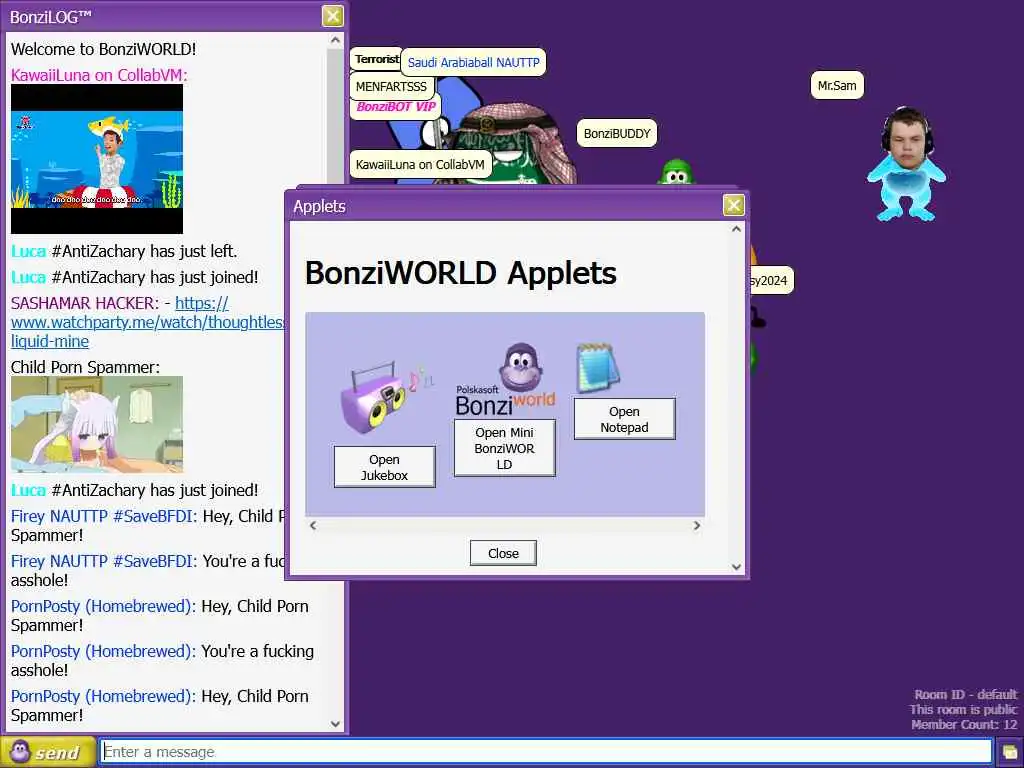Click the blue notepad icon
1024x768 pixels.
598,368
